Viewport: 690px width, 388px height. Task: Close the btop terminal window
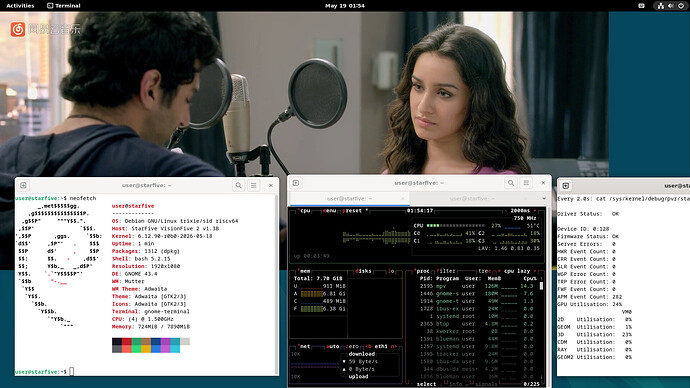543,183
